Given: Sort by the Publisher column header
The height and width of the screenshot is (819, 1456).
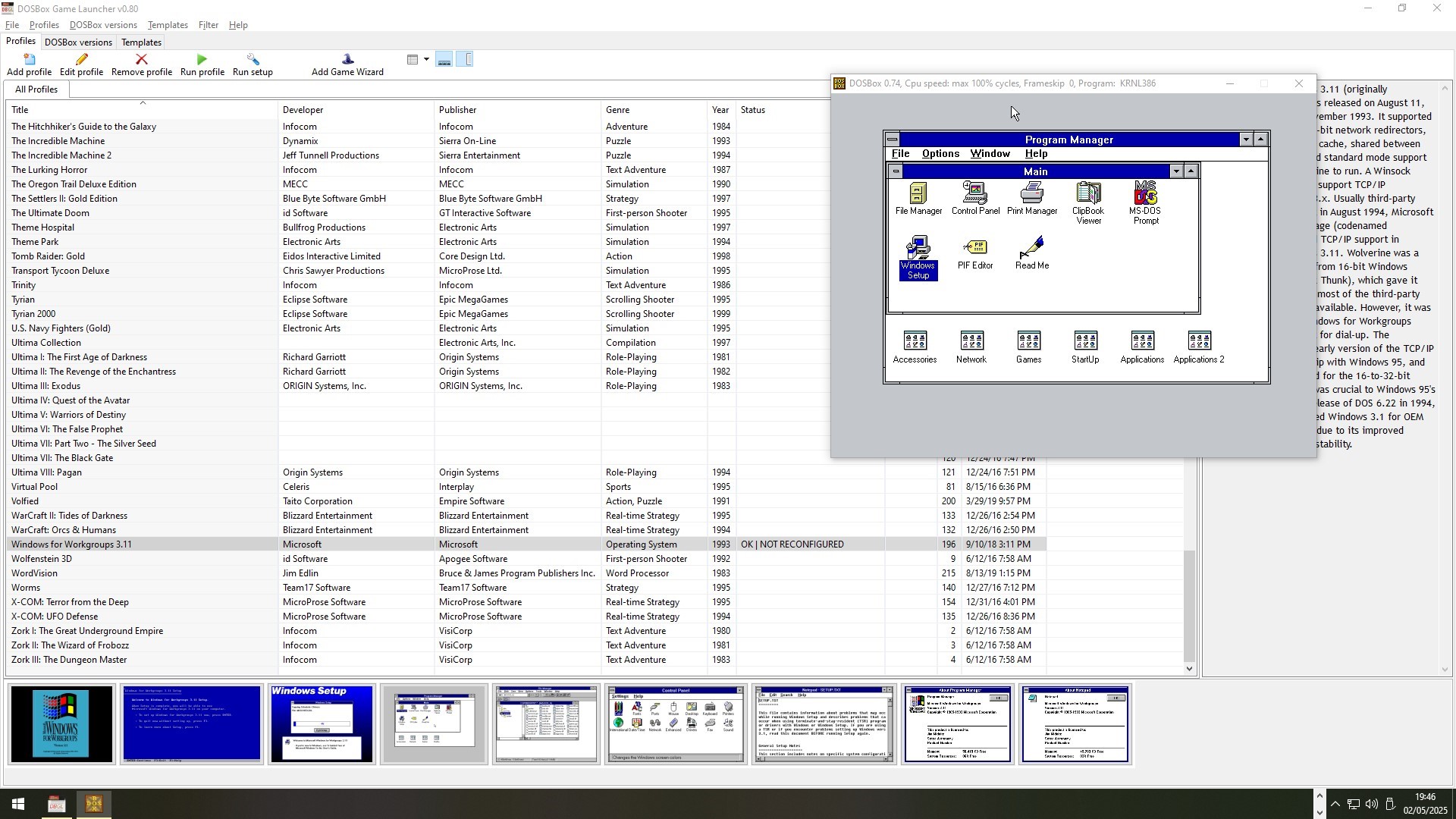Looking at the screenshot, I should click(x=517, y=110).
